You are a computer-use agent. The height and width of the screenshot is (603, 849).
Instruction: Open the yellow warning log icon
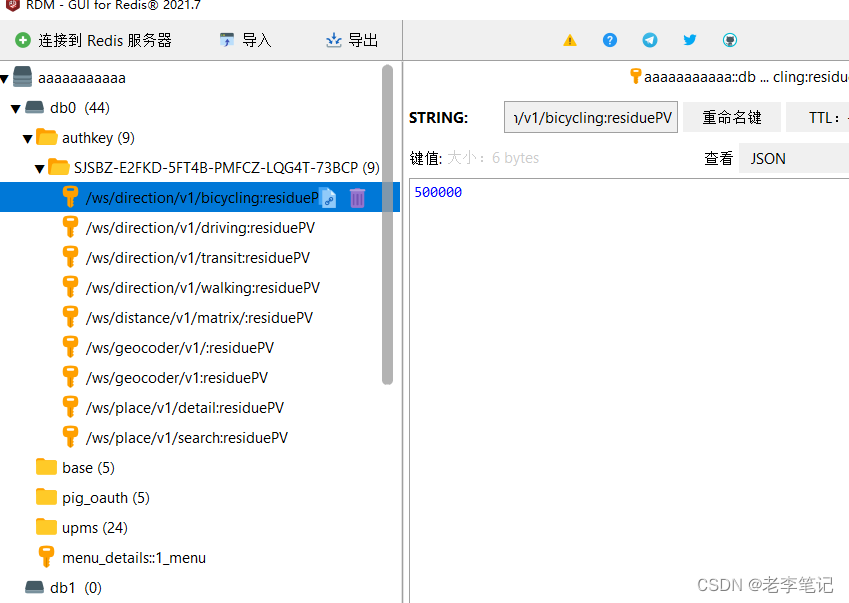click(570, 40)
